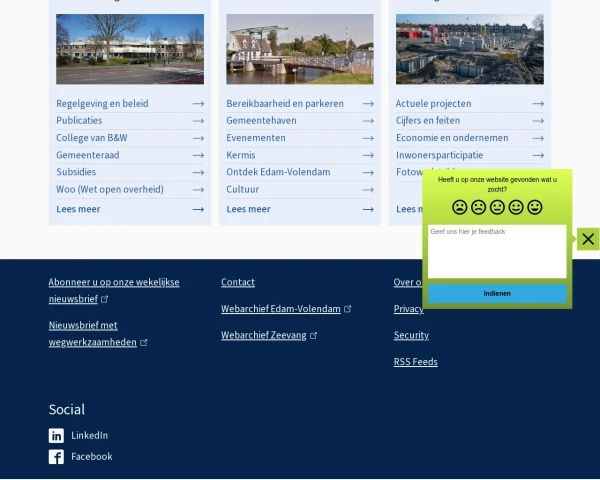Viewport: 600px width, 480px height.
Task: Select the slightly unhappy smiley, second face
Action: click(478, 207)
